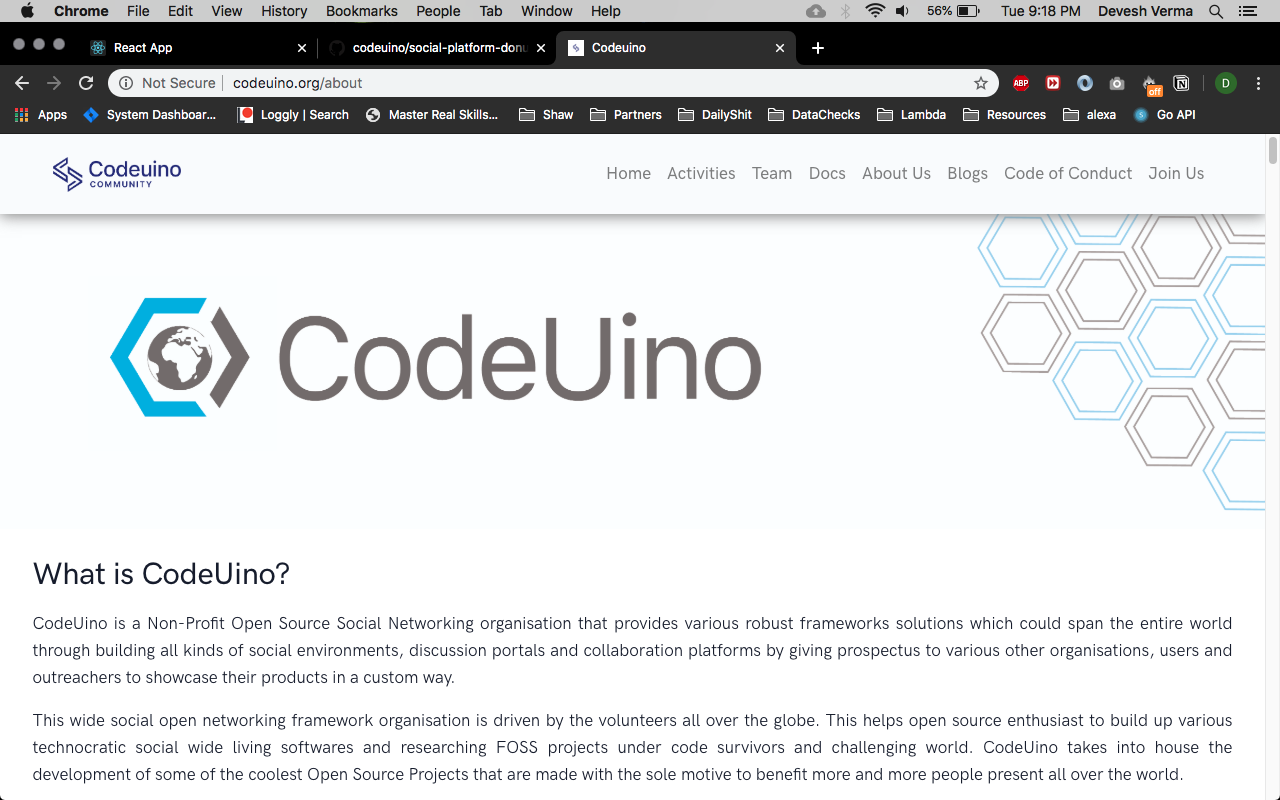The image size is (1280, 800).
Task: Open the Notification Center list icon
Action: click(1247, 11)
